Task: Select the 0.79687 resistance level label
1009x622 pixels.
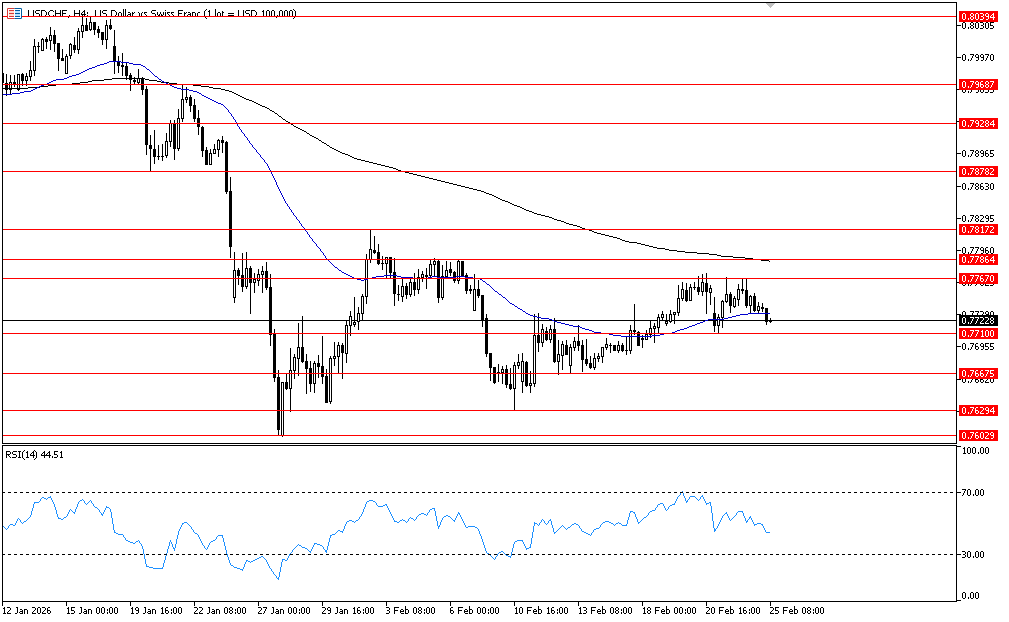Action: (x=975, y=85)
